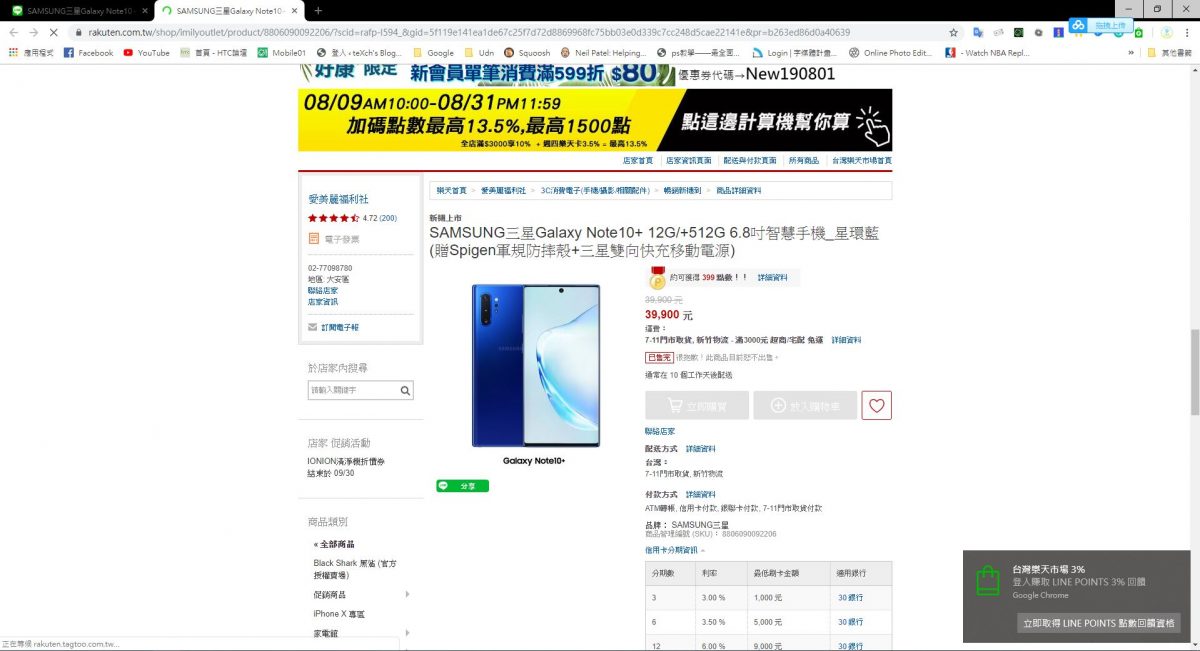Bookmark this page with star icon

coord(953,32)
